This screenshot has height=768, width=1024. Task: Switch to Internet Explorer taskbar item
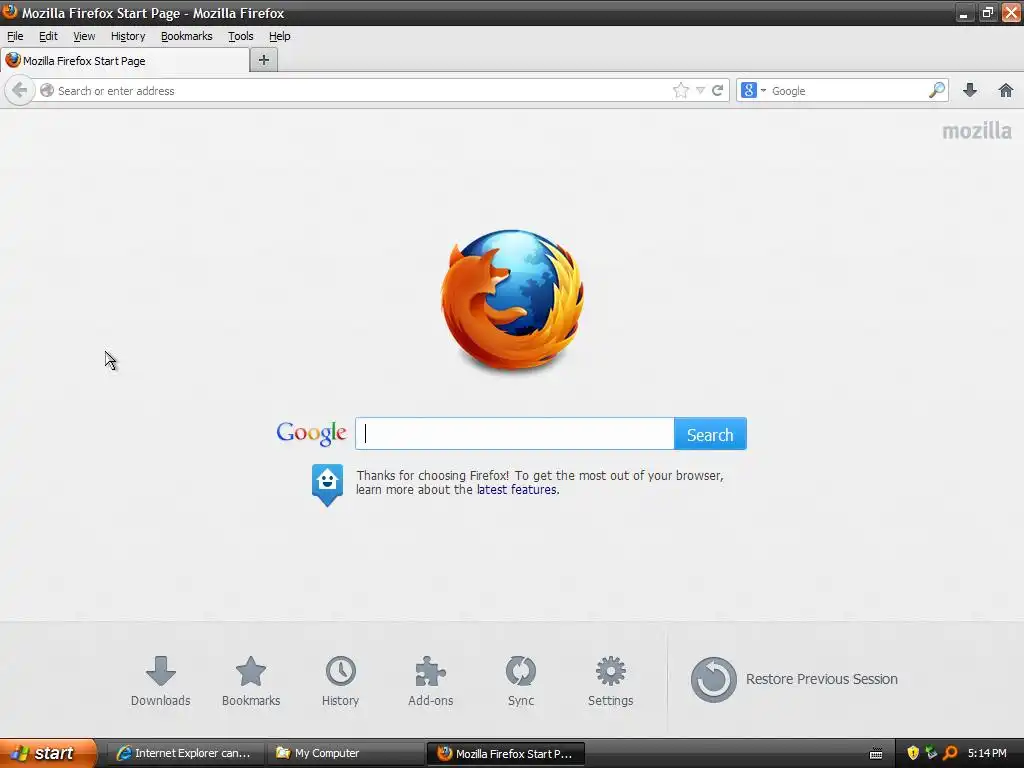(185, 753)
